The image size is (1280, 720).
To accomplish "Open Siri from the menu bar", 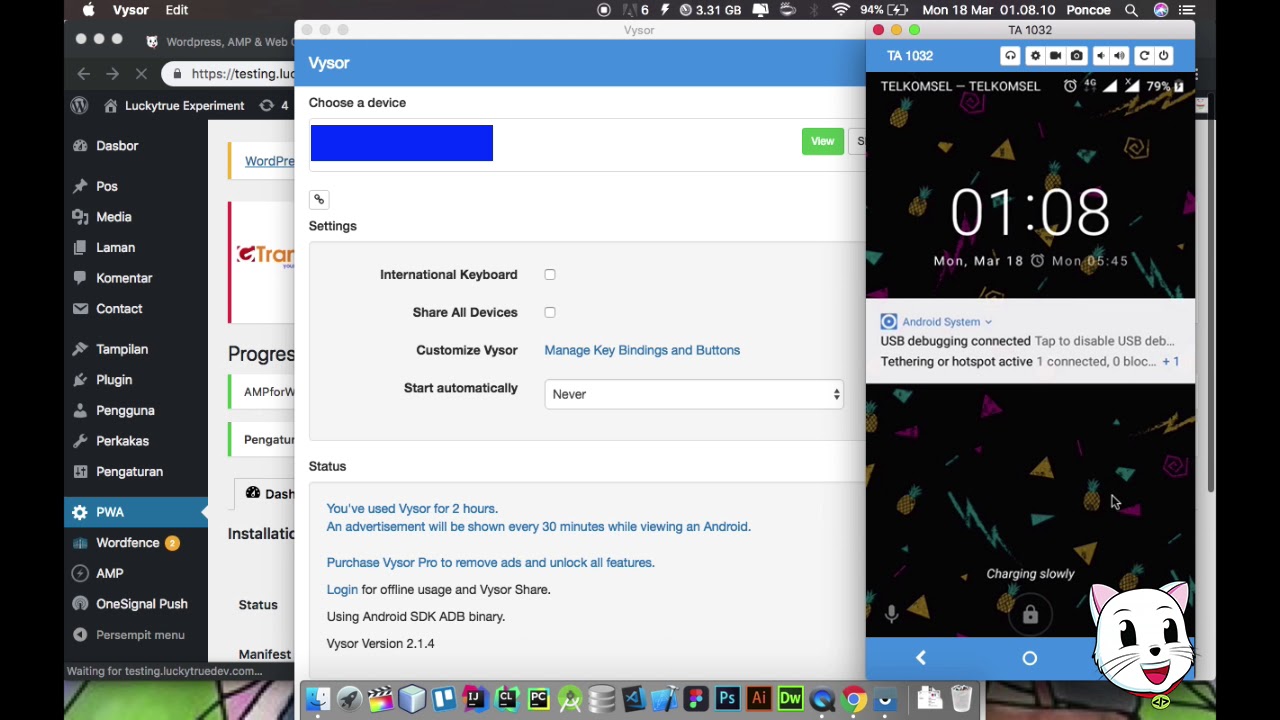I will 1161,10.
